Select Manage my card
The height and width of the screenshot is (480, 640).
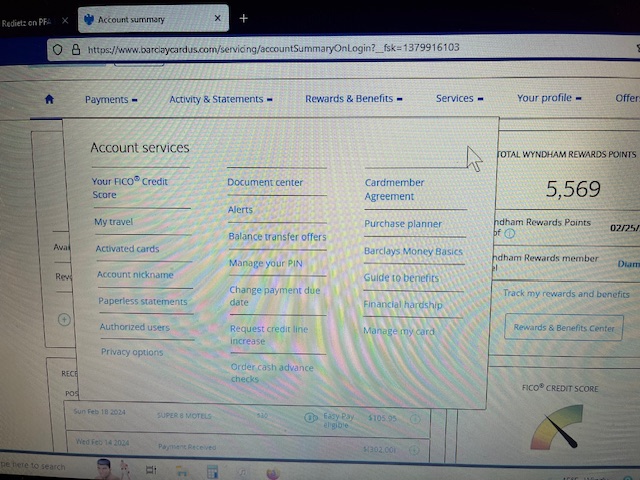click(399, 331)
